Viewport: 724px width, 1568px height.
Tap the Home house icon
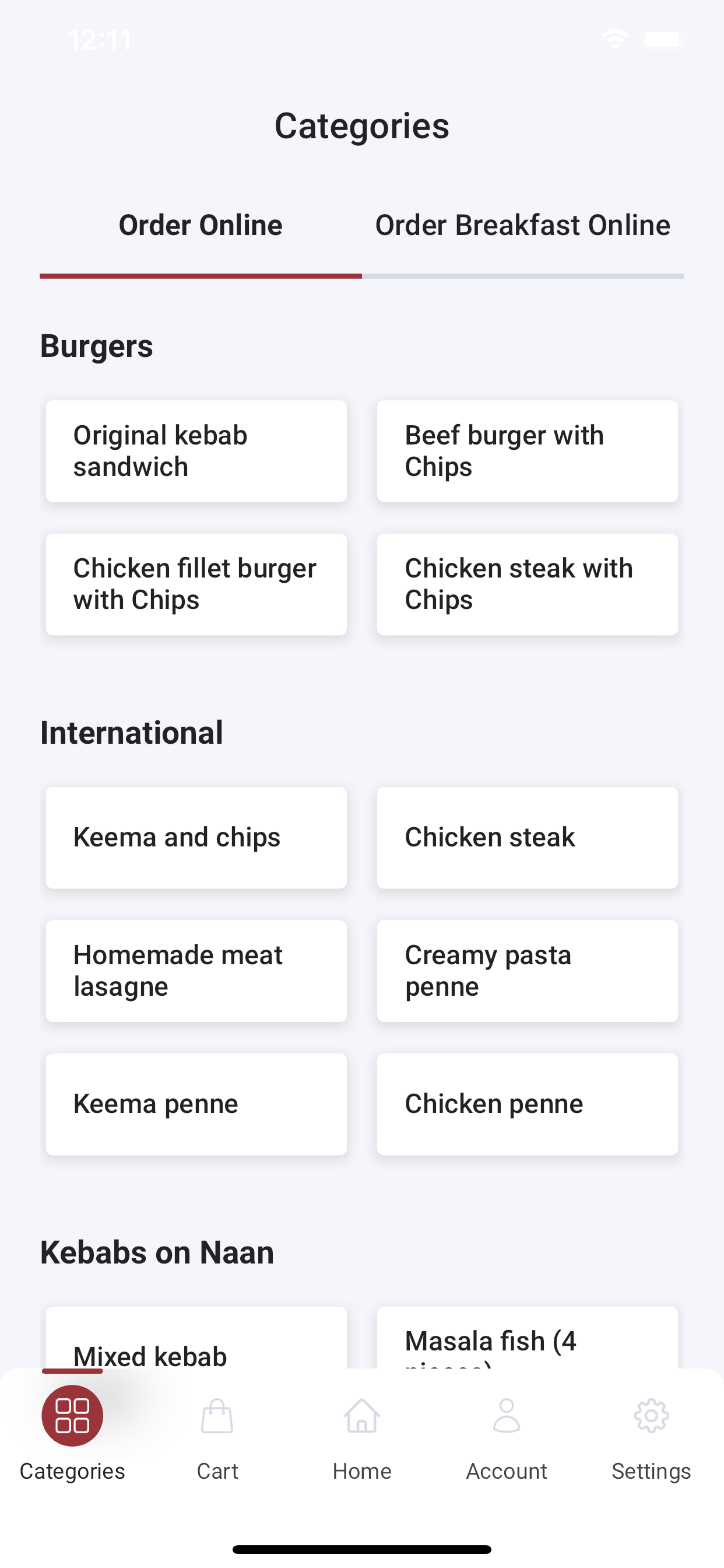click(362, 1415)
